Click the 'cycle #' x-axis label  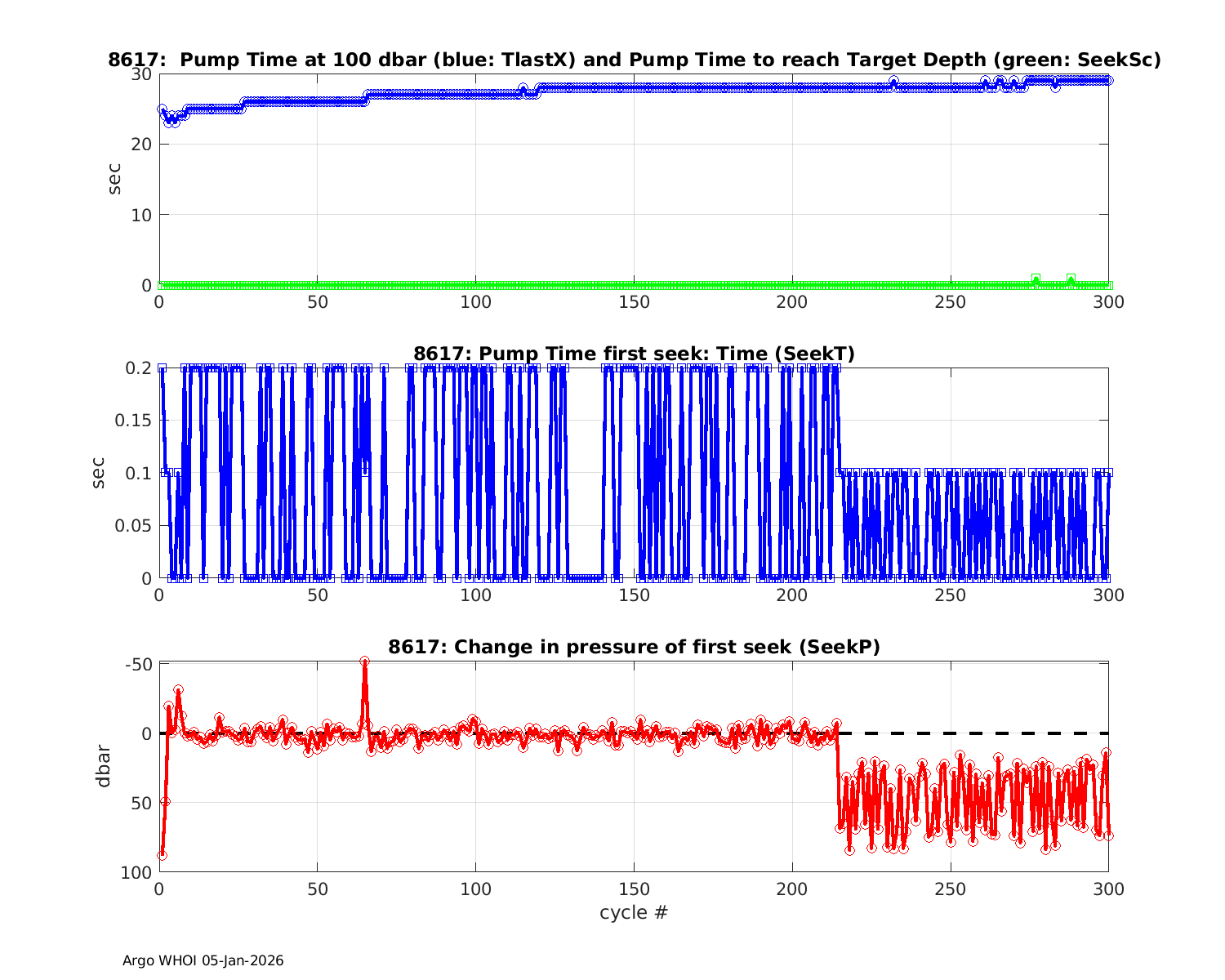click(x=634, y=912)
